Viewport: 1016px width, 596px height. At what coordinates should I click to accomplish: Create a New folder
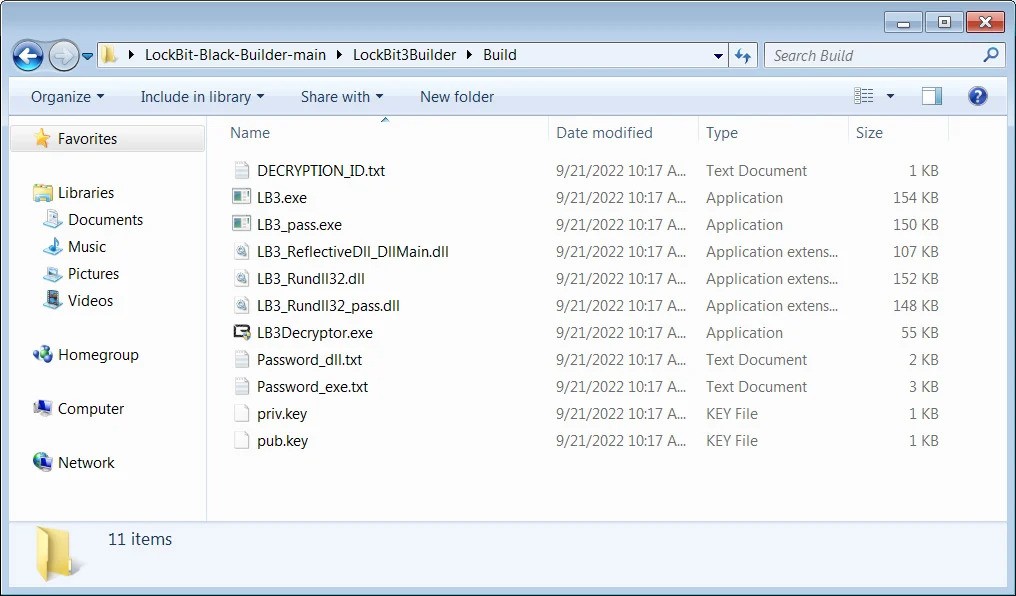point(456,97)
